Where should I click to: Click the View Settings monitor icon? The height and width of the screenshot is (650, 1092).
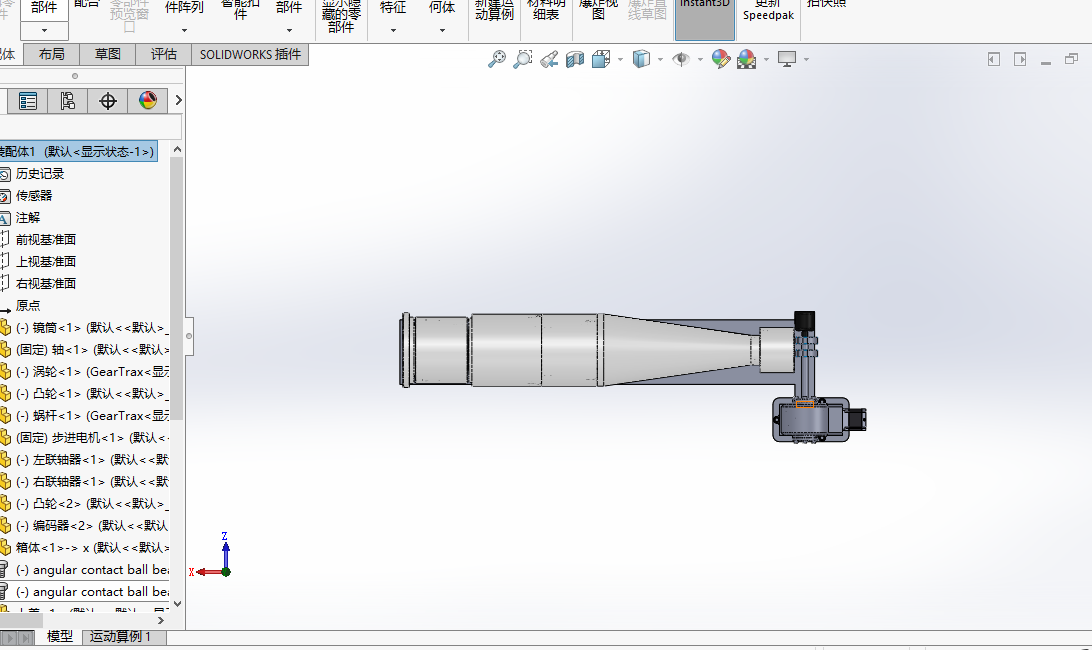coord(787,59)
